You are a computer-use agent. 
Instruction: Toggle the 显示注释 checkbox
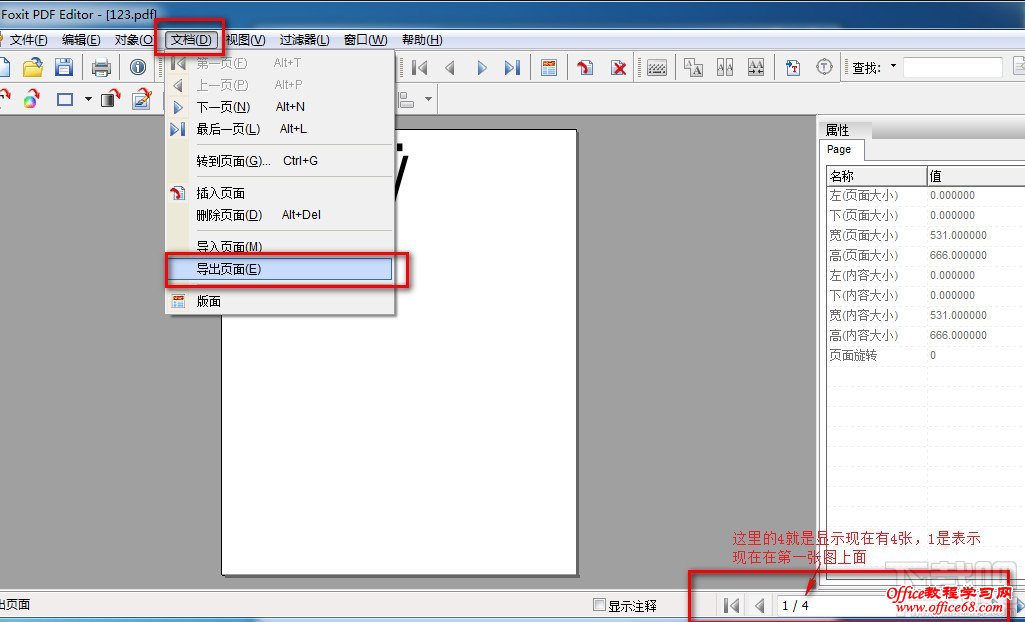pos(598,604)
